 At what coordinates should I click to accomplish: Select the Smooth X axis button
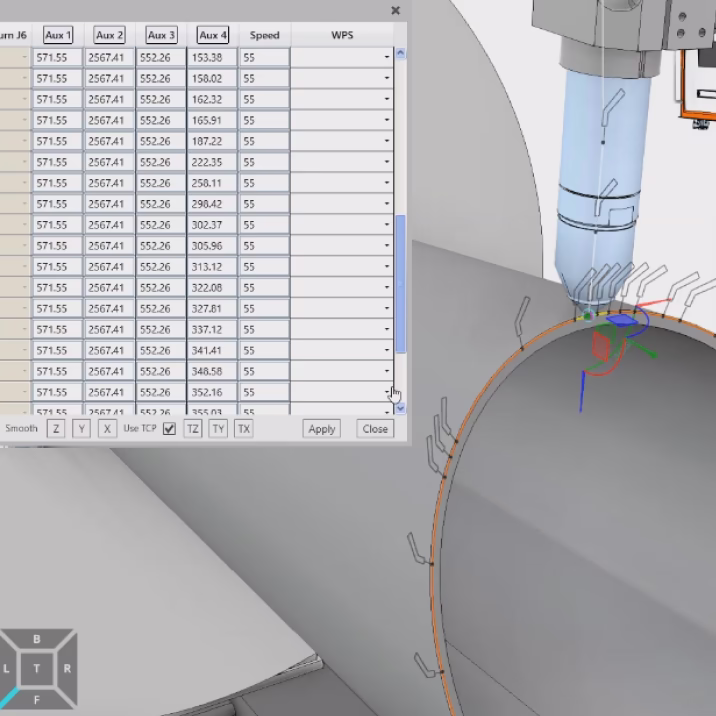pos(107,429)
